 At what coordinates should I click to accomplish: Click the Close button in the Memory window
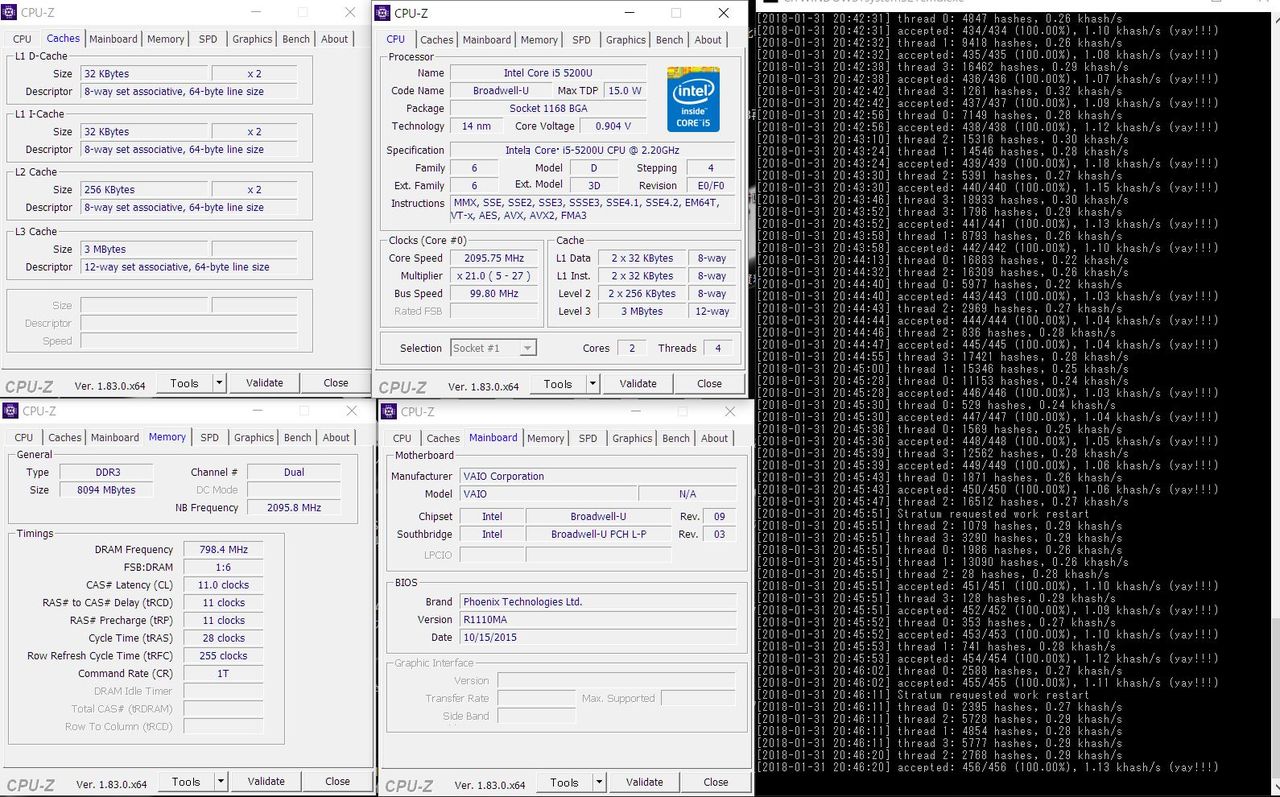(x=338, y=782)
